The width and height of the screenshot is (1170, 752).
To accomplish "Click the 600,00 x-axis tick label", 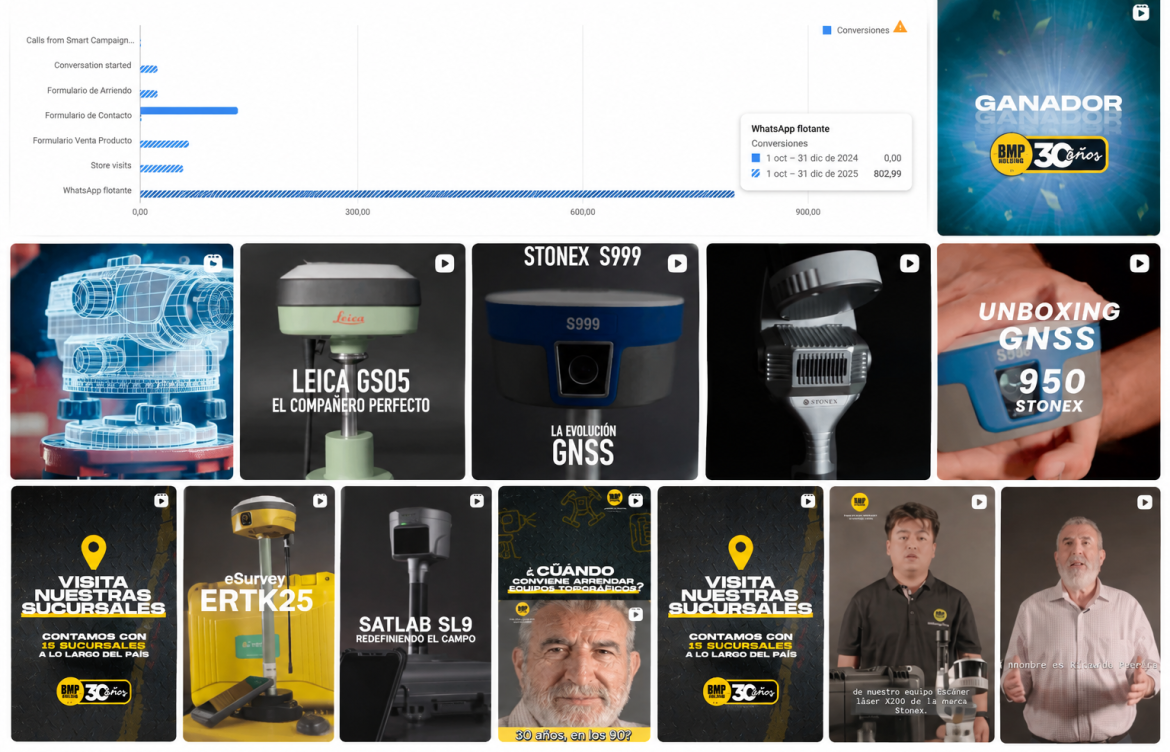I will 583,213.
